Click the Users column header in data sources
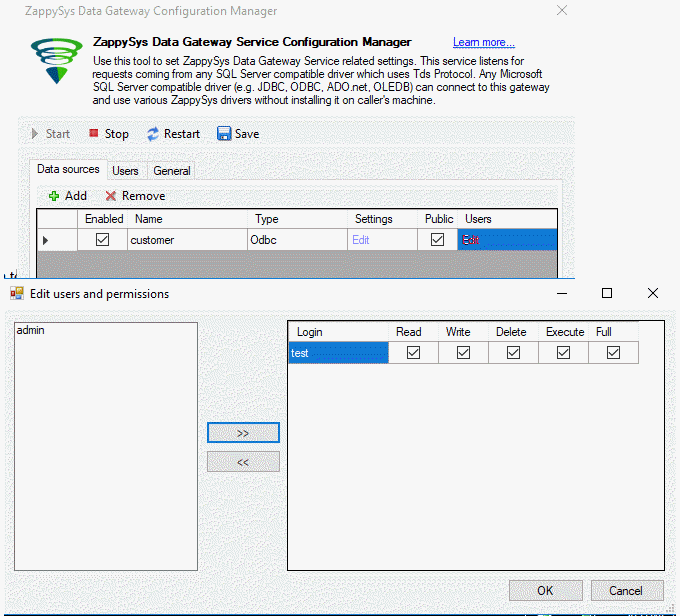680x616 pixels. tap(507, 219)
